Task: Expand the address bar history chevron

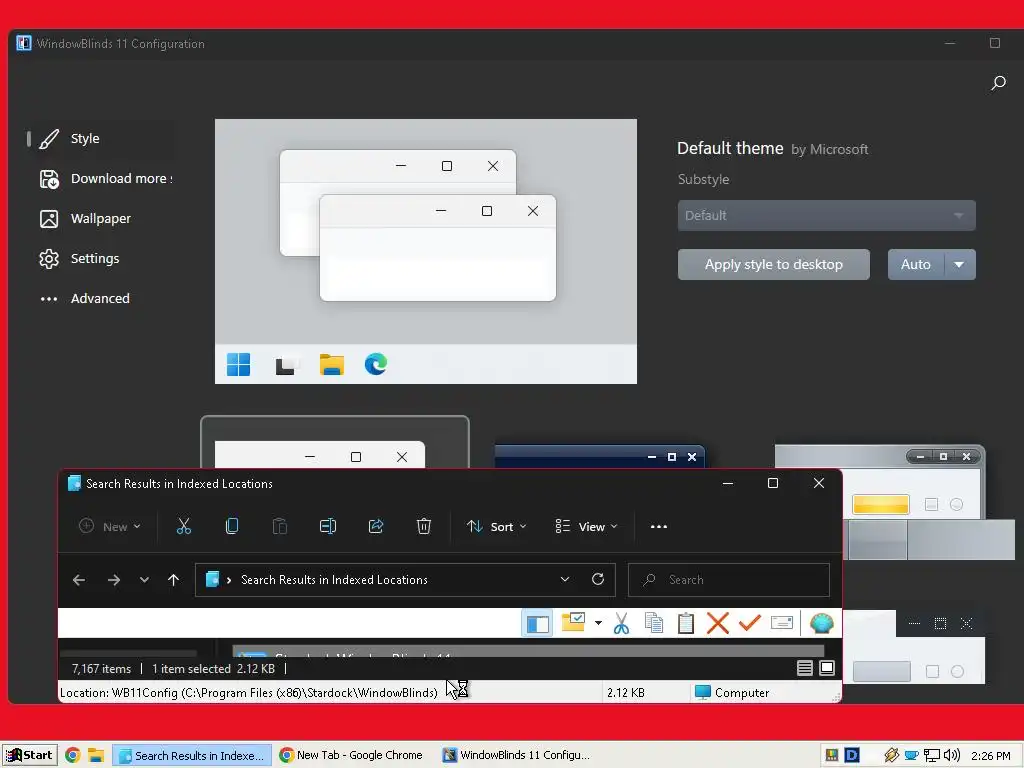Action: [565, 579]
